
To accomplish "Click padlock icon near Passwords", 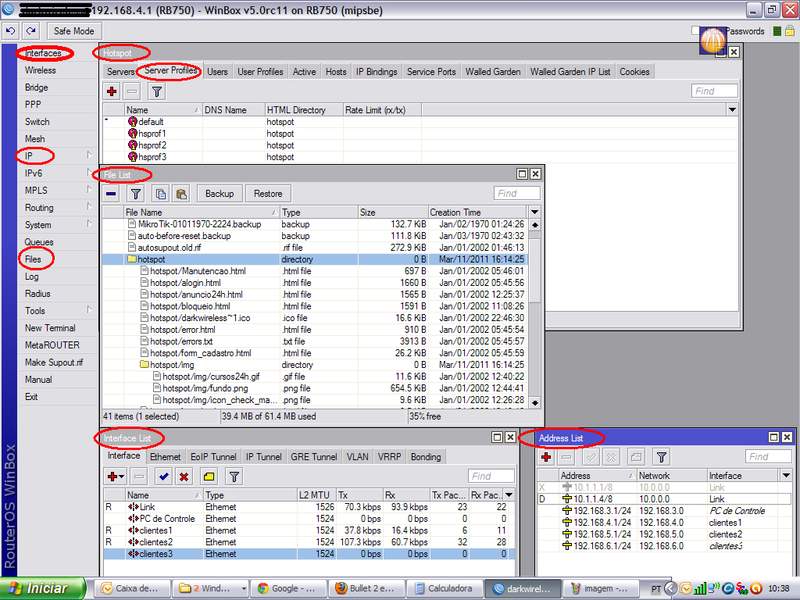I will 789,31.
